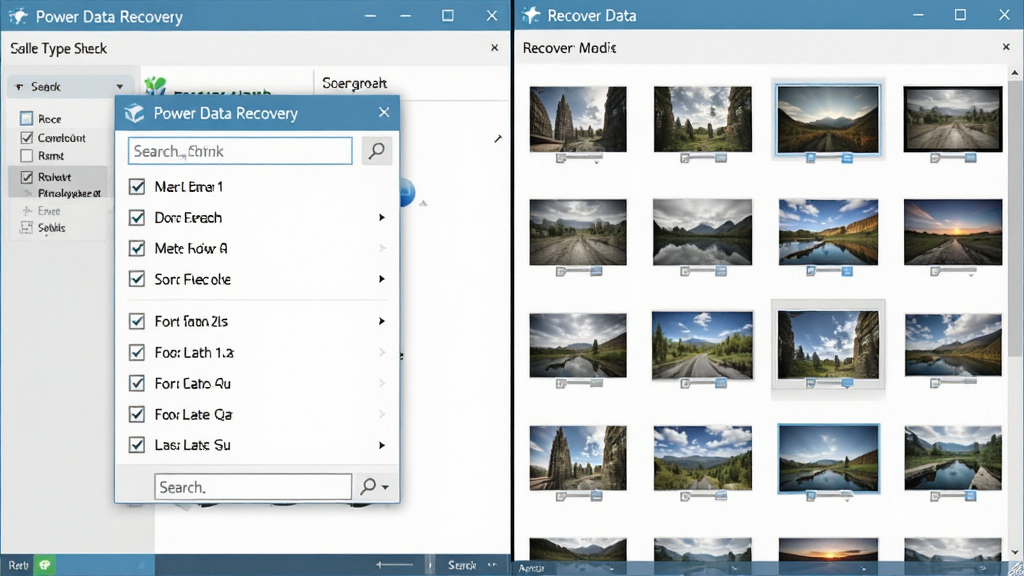This screenshot has width=1024, height=576.
Task: Expand the Dore Eeach submenu arrow
Action: (382, 217)
